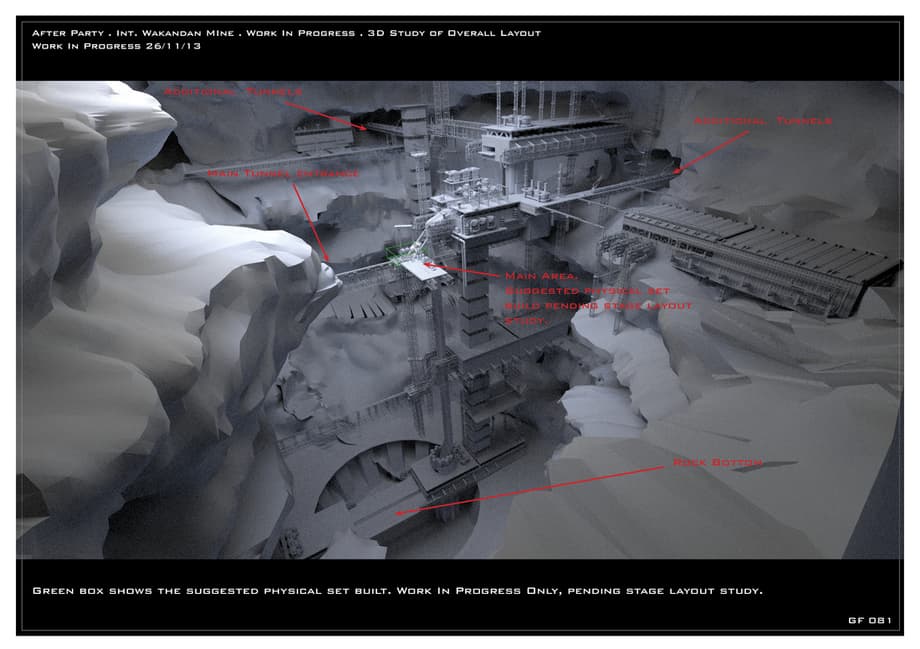Click the arrowhead of the right Additional Tunnels arrow
Viewport: 920px width, 649px height.
pyautogui.click(x=680, y=171)
